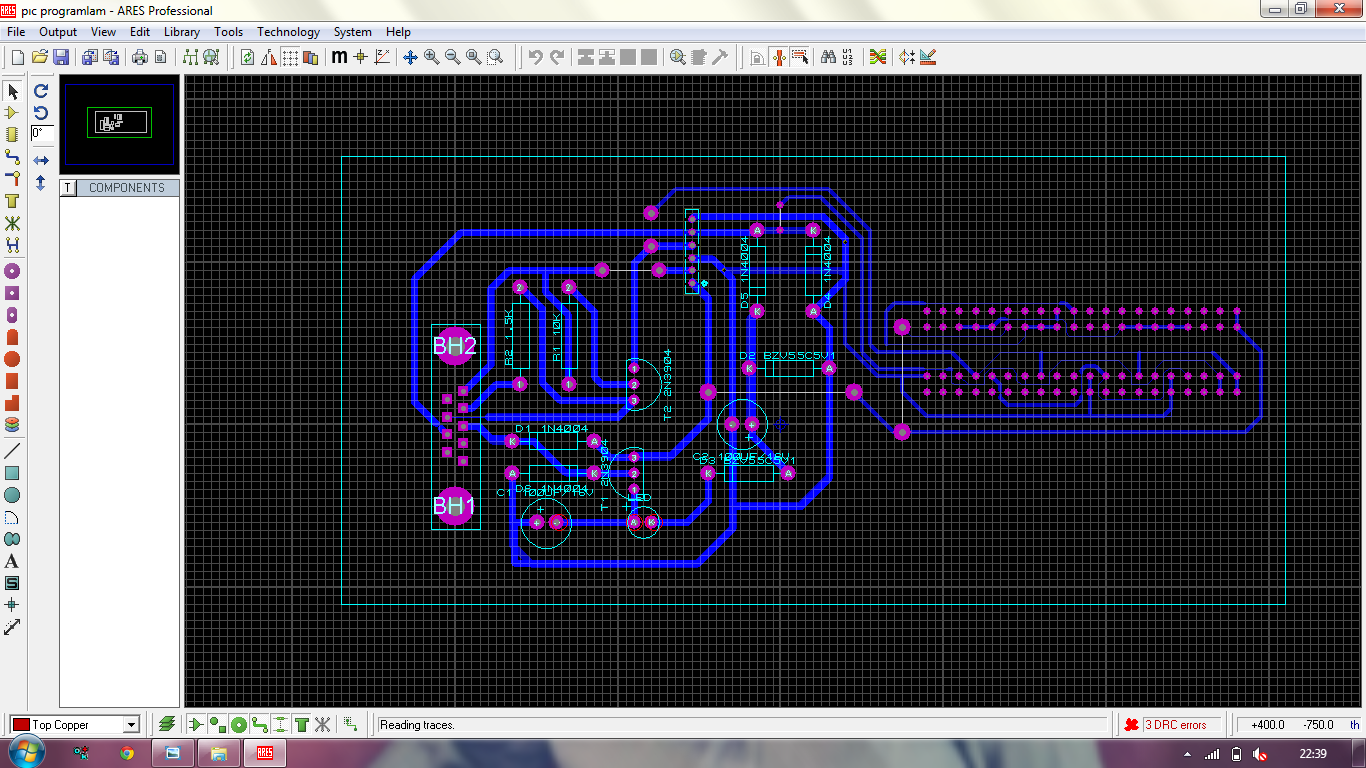This screenshot has height=768, width=1366.
Task: Select the dimension measurement tool
Action: point(12,627)
